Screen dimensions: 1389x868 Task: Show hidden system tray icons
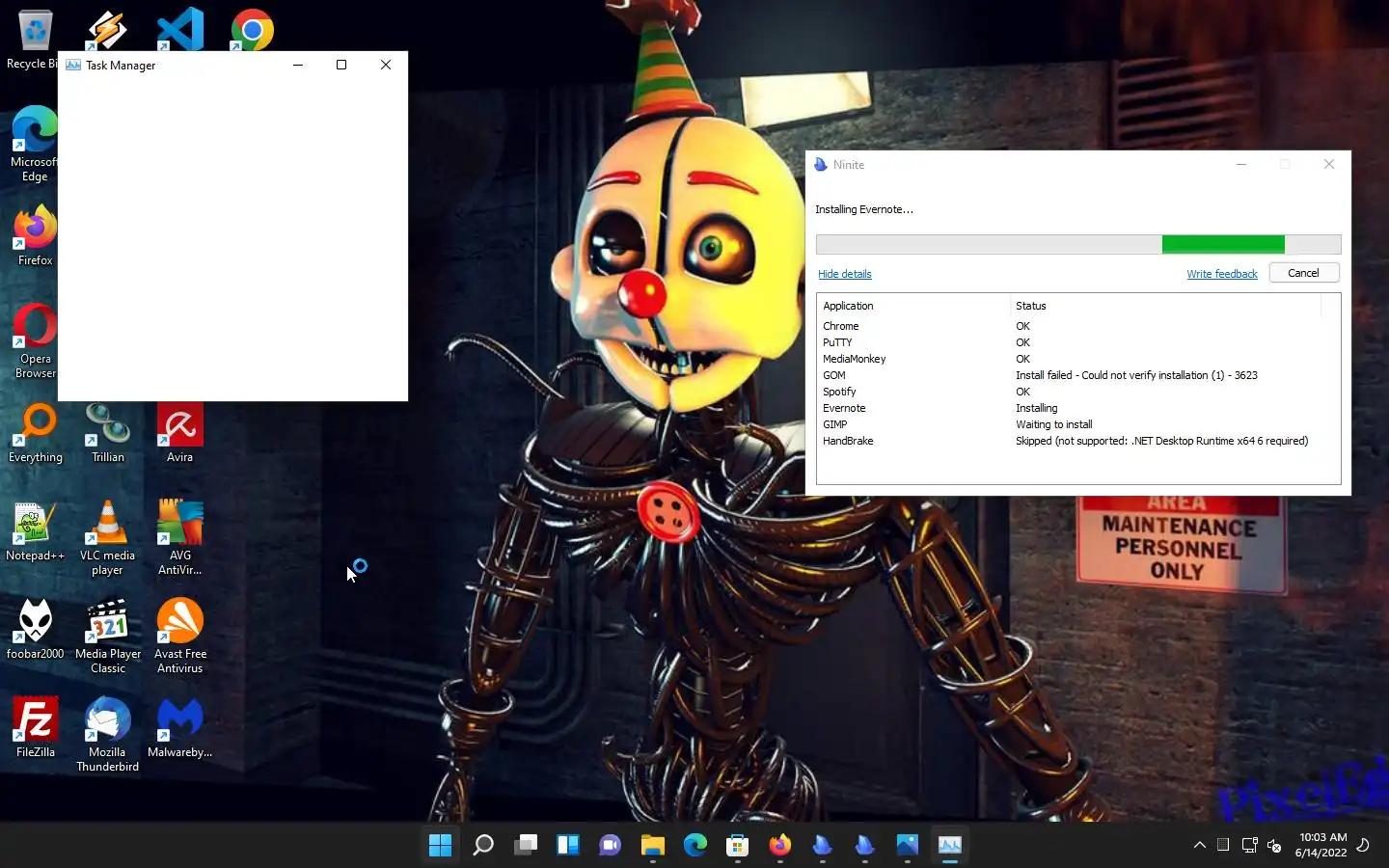(x=1199, y=845)
